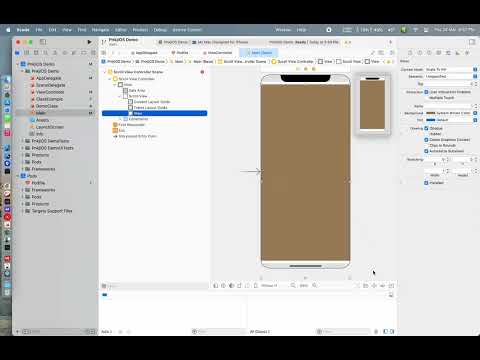
Task: Open the Content Mode dropdown
Action: click(451, 69)
